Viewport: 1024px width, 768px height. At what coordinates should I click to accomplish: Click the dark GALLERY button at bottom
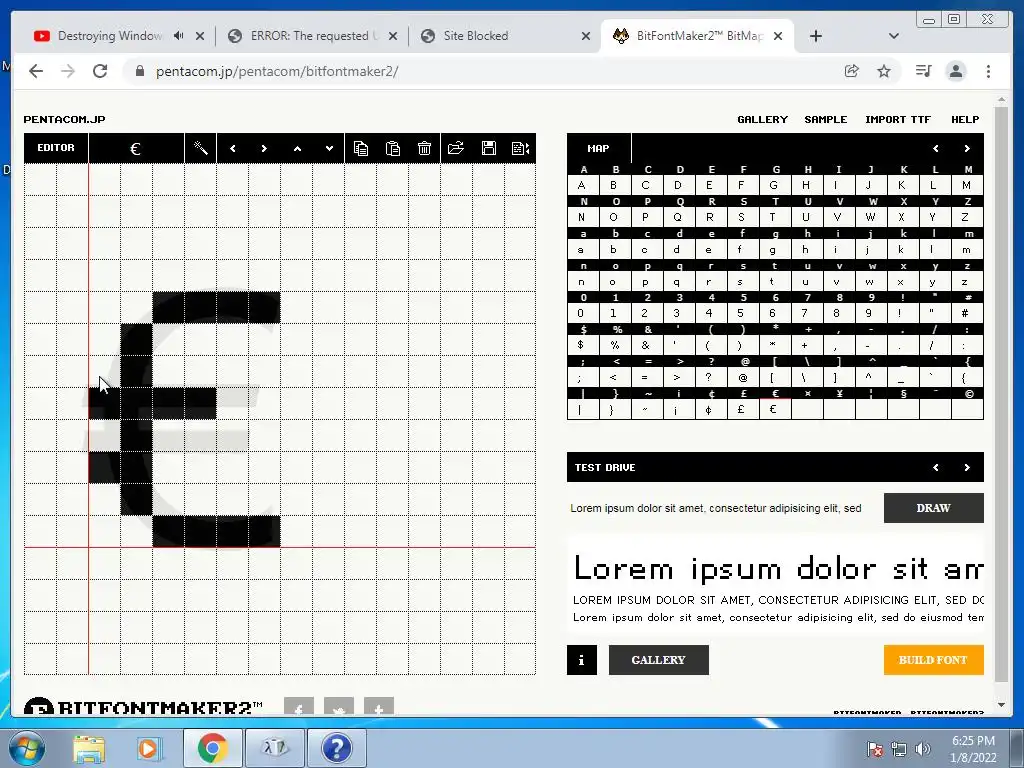click(658, 660)
